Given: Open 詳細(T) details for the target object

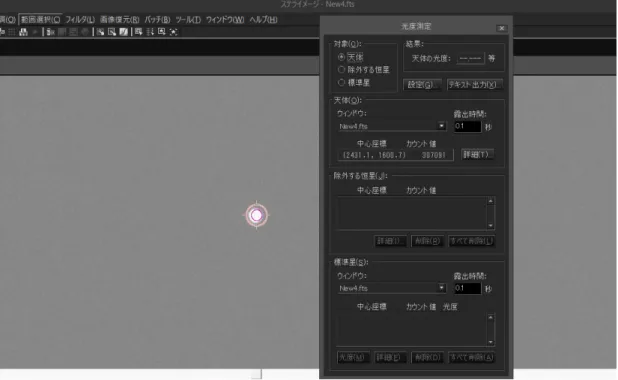Looking at the screenshot, I should pyautogui.click(x=477, y=155).
